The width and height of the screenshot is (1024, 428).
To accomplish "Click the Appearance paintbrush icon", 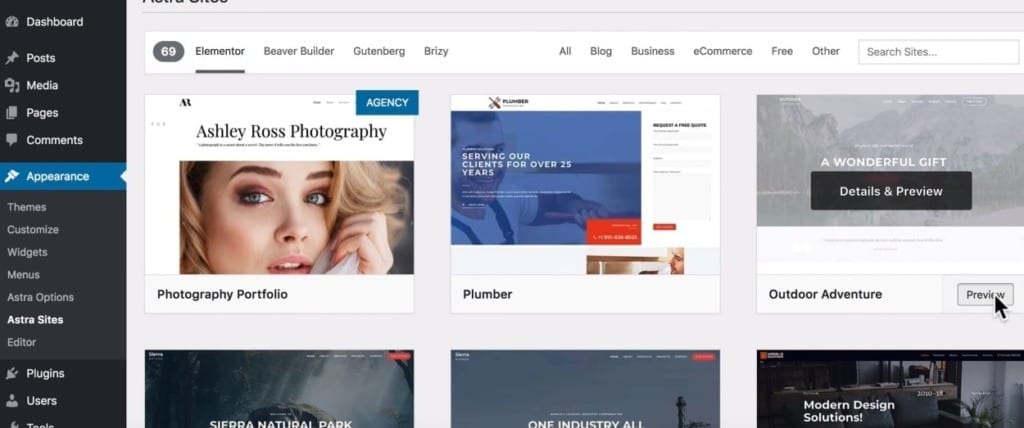I will pyautogui.click(x=12, y=176).
